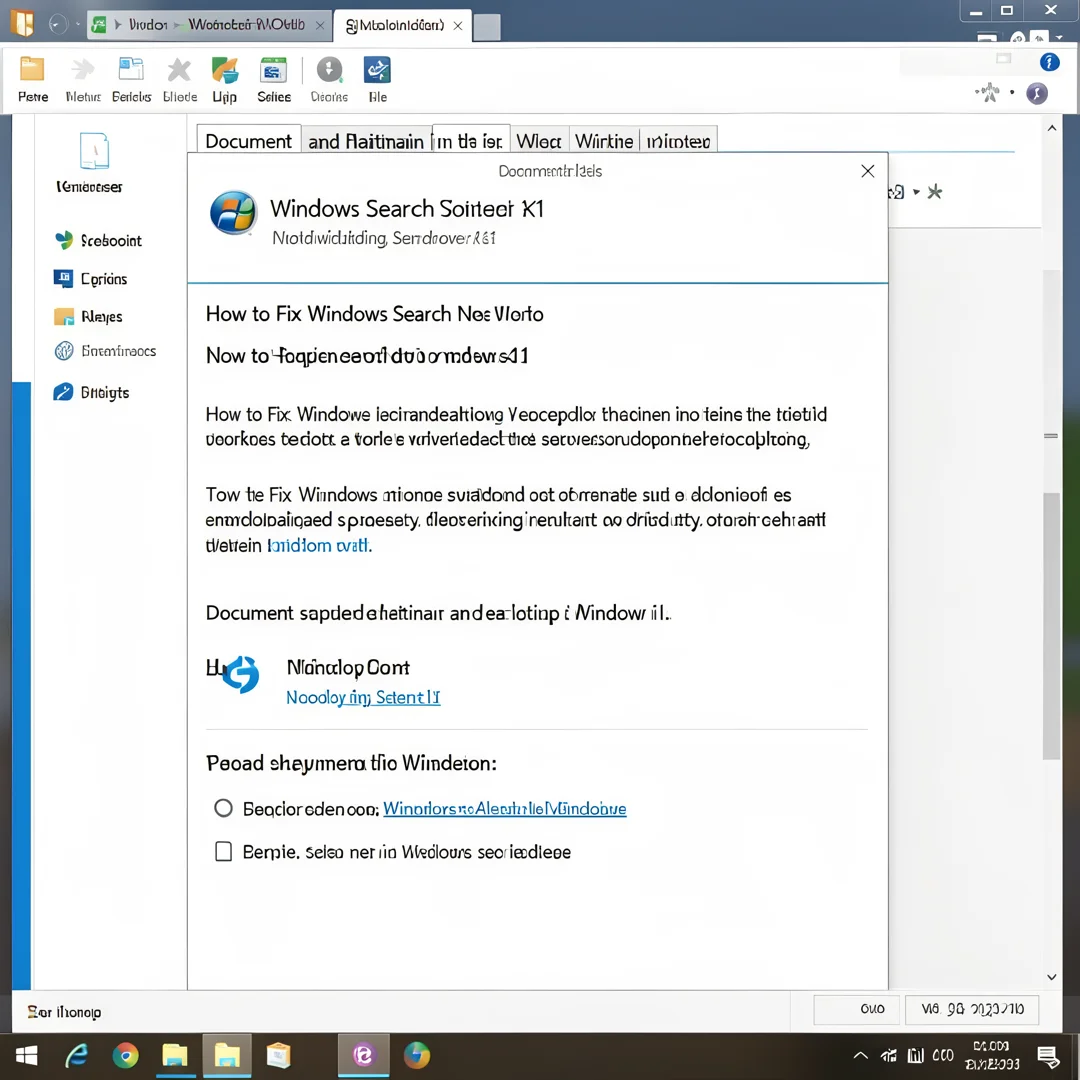Open the blue info icon at top right
The height and width of the screenshot is (1080, 1080).
point(1049,62)
